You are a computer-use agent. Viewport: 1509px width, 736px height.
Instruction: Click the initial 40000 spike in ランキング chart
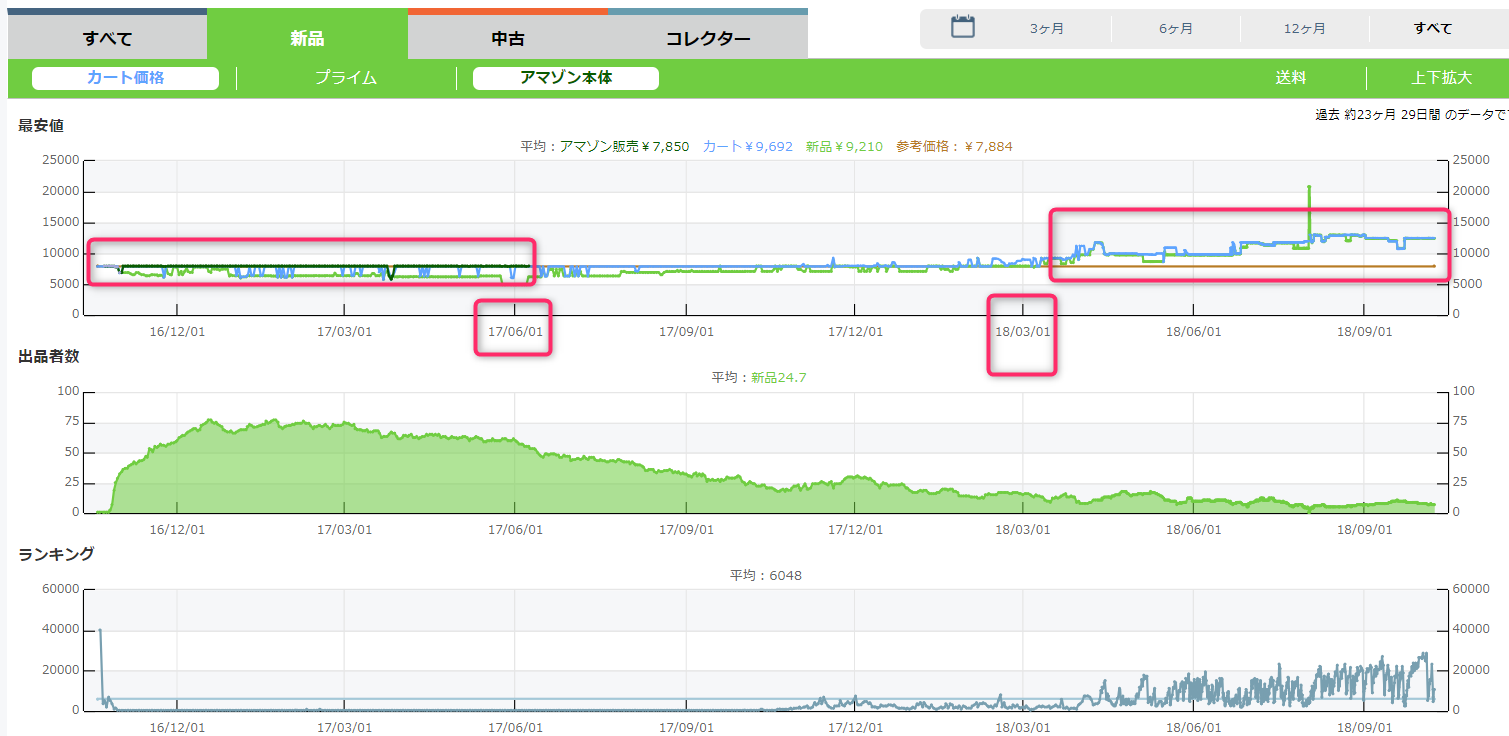(100, 631)
